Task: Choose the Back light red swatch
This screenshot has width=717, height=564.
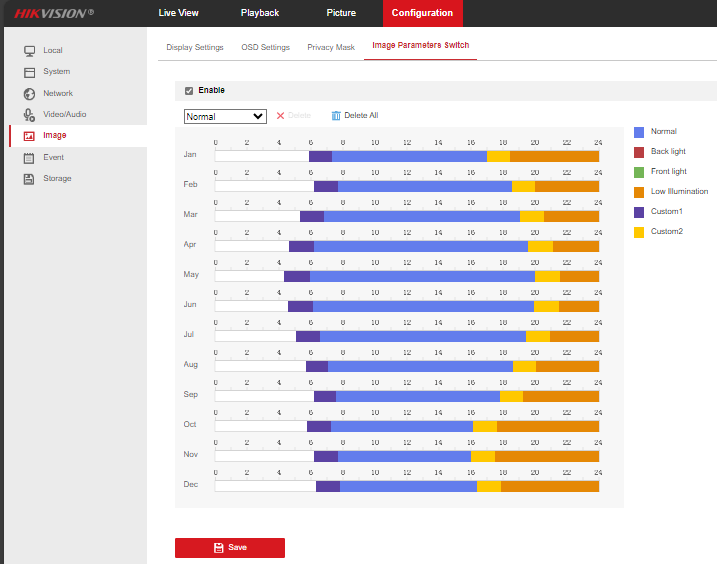Action: click(639, 152)
